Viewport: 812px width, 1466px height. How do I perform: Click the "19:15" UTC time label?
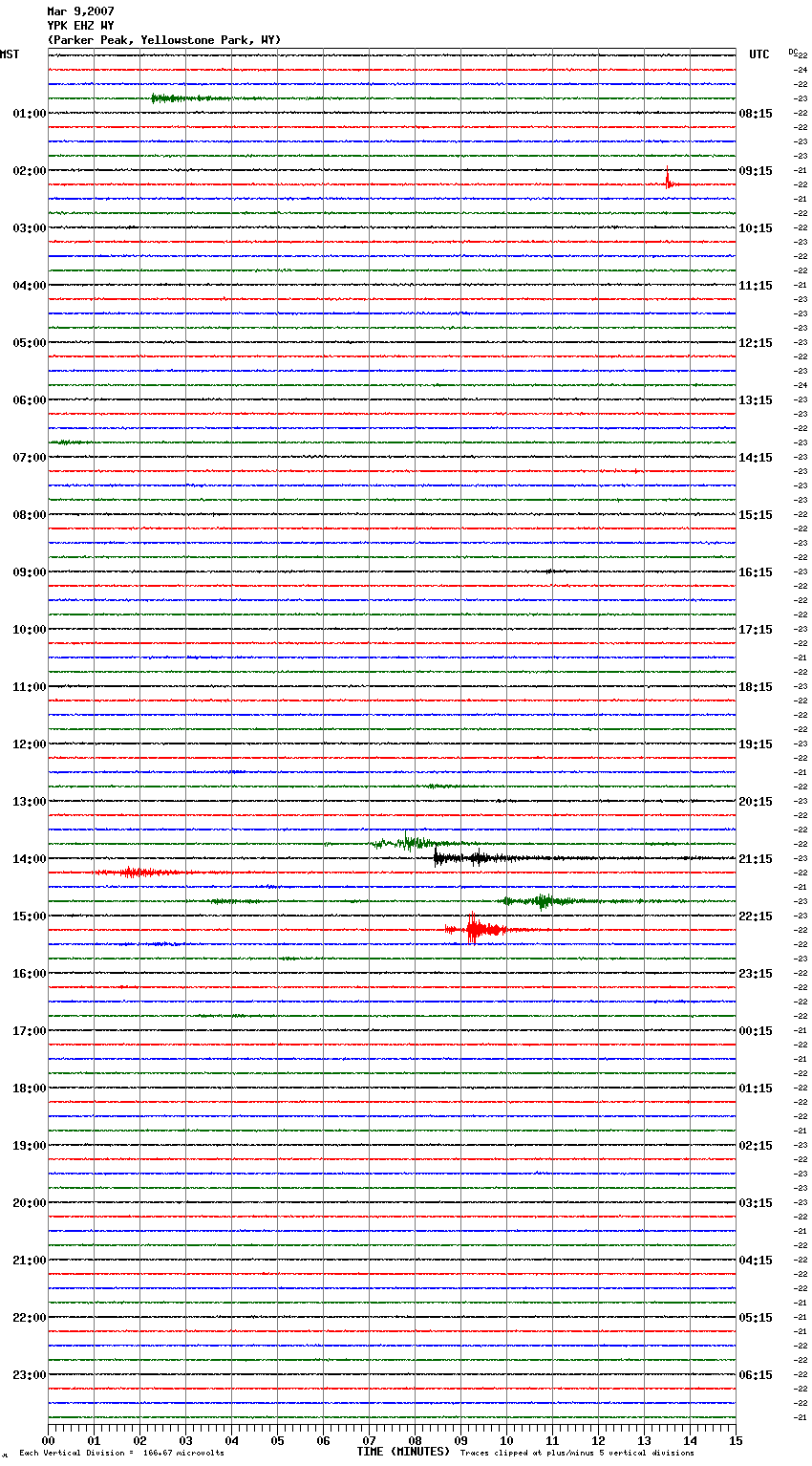coord(756,744)
